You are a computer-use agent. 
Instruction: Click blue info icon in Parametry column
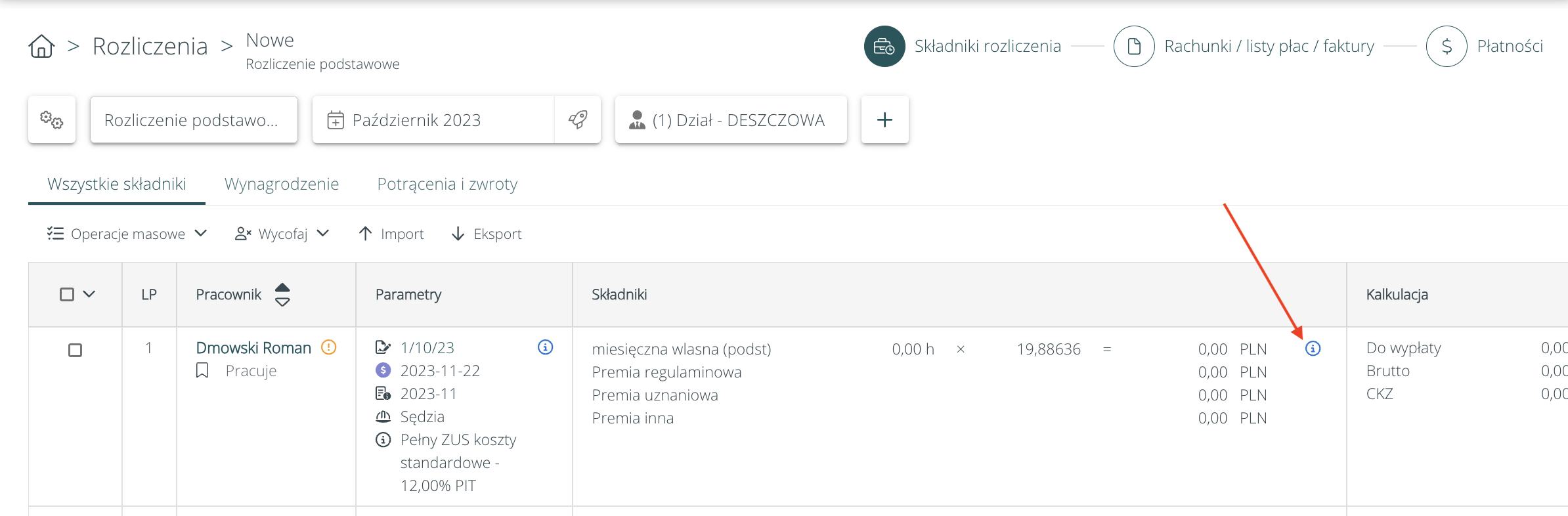(x=545, y=347)
